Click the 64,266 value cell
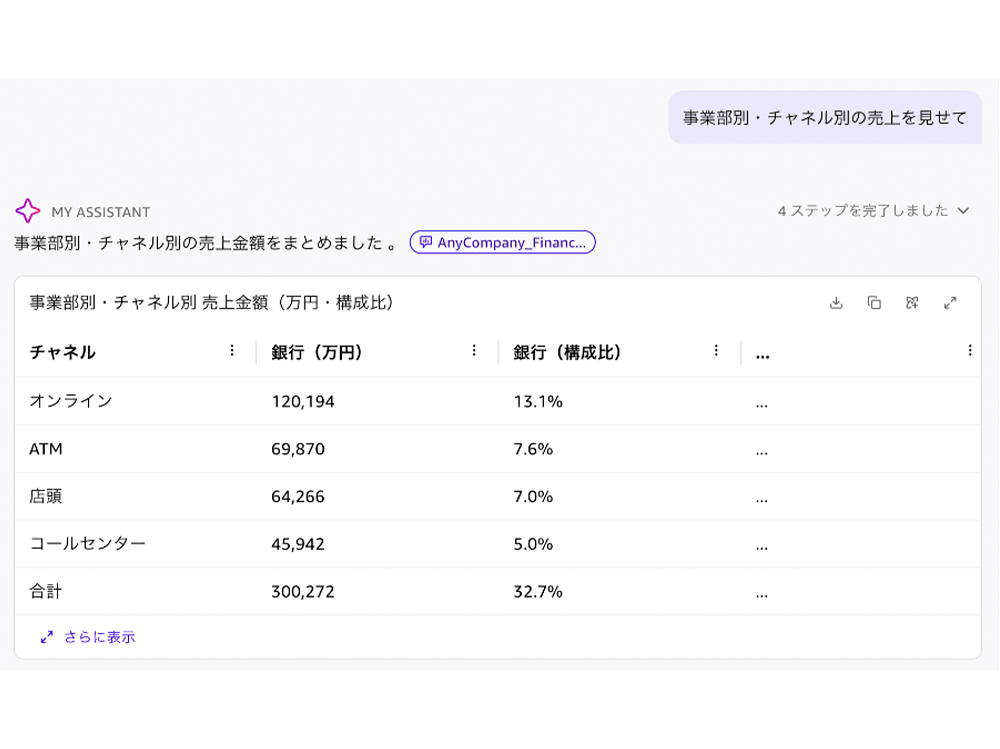 click(298, 496)
